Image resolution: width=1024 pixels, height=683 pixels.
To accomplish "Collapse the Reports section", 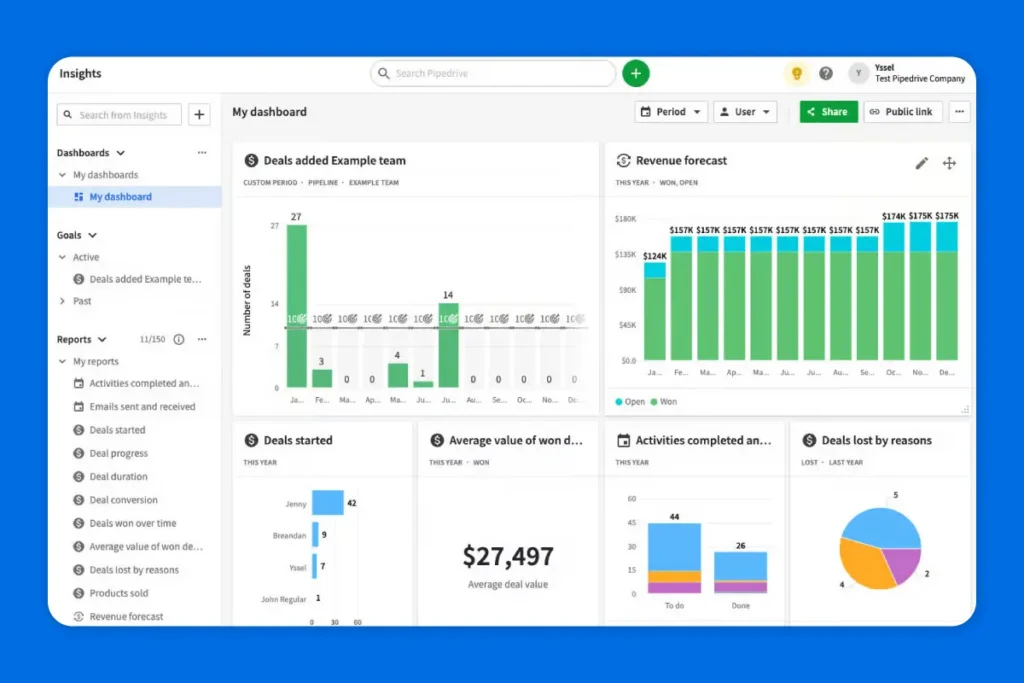I will click(x=102, y=340).
